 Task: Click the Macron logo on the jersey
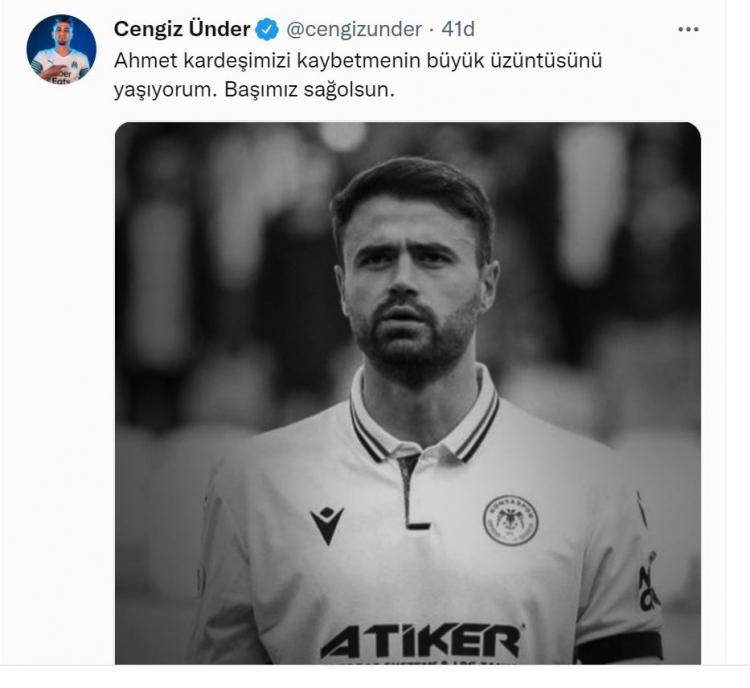point(327,526)
